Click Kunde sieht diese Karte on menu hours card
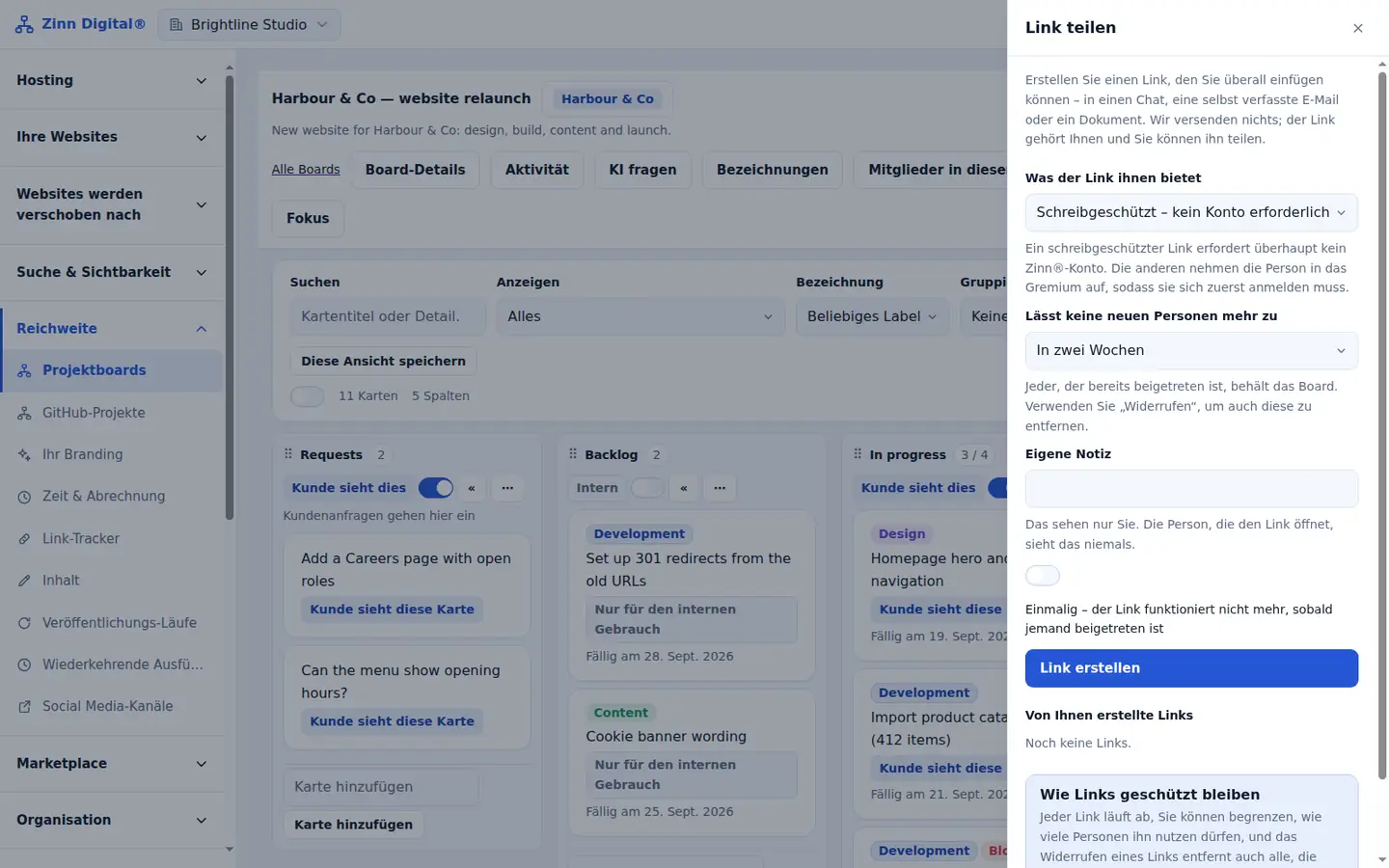This screenshot has height=868, width=1389. point(392,721)
